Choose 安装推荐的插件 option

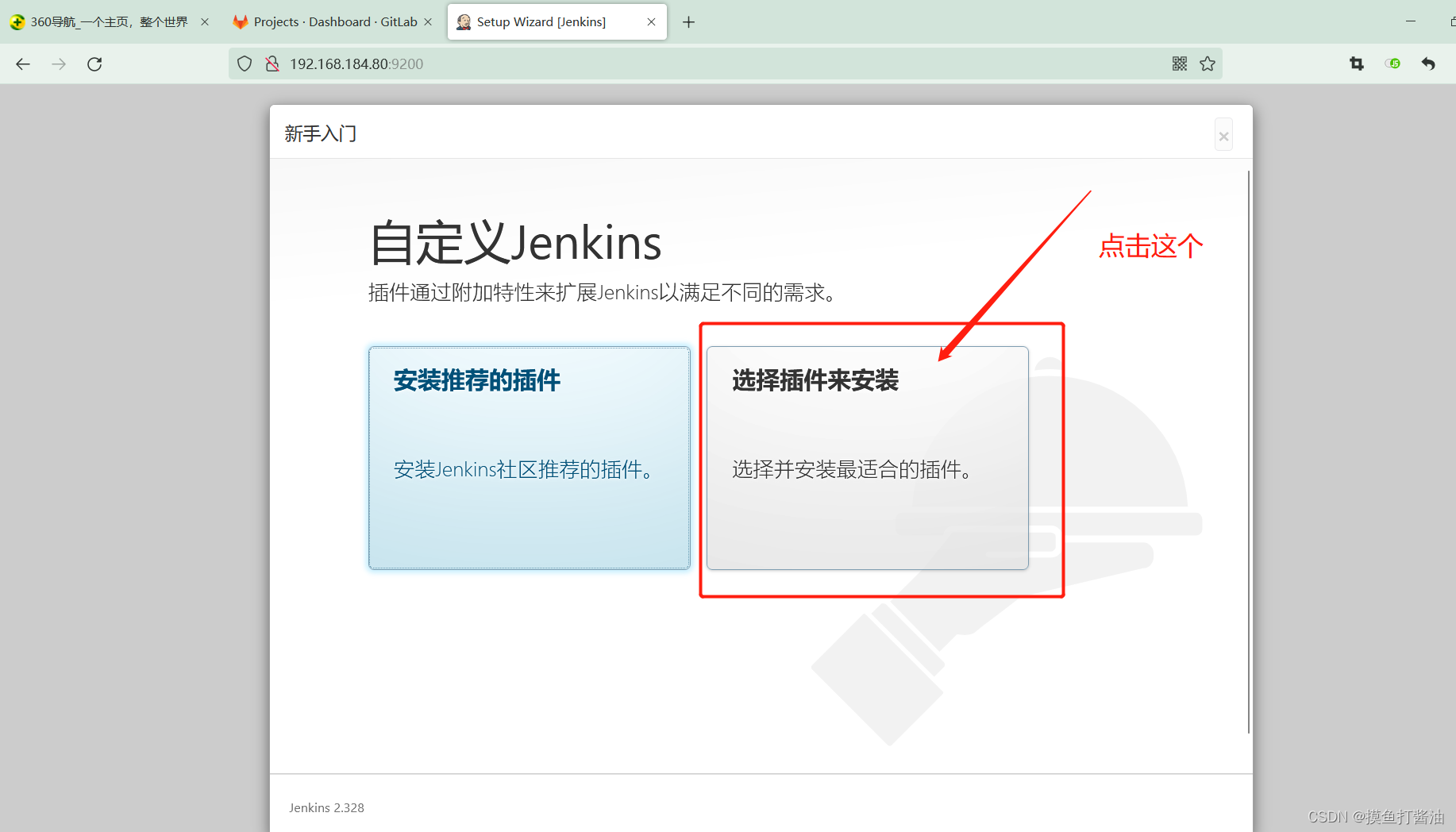[530, 458]
